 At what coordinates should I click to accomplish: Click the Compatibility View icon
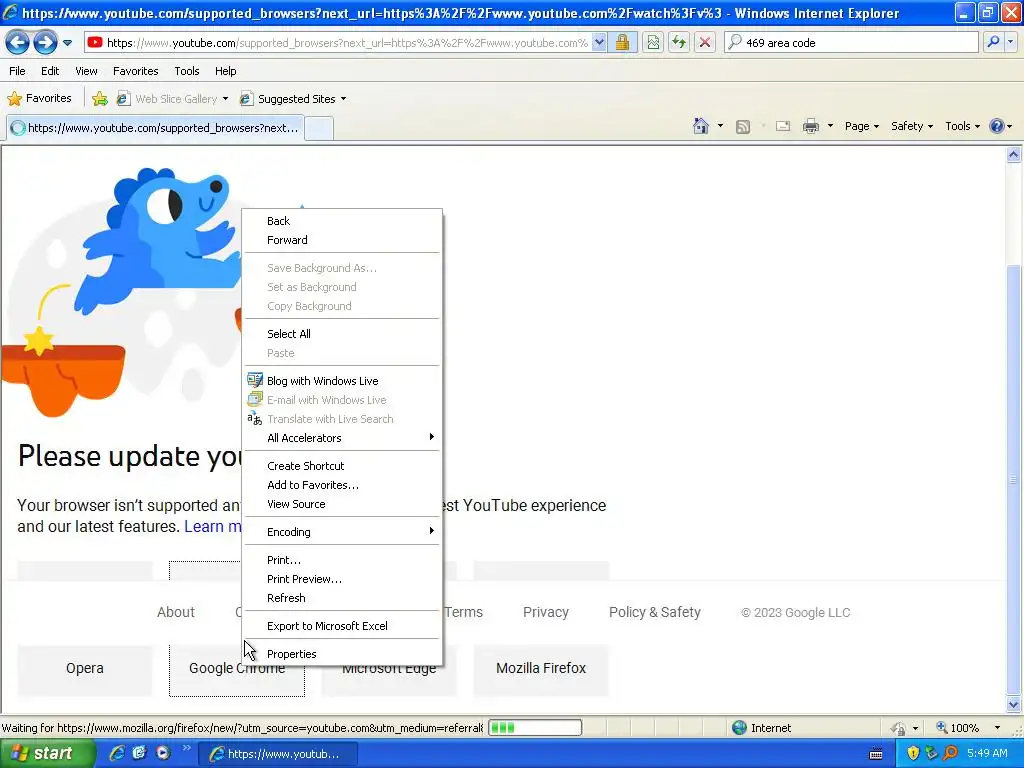(x=652, y=42)
